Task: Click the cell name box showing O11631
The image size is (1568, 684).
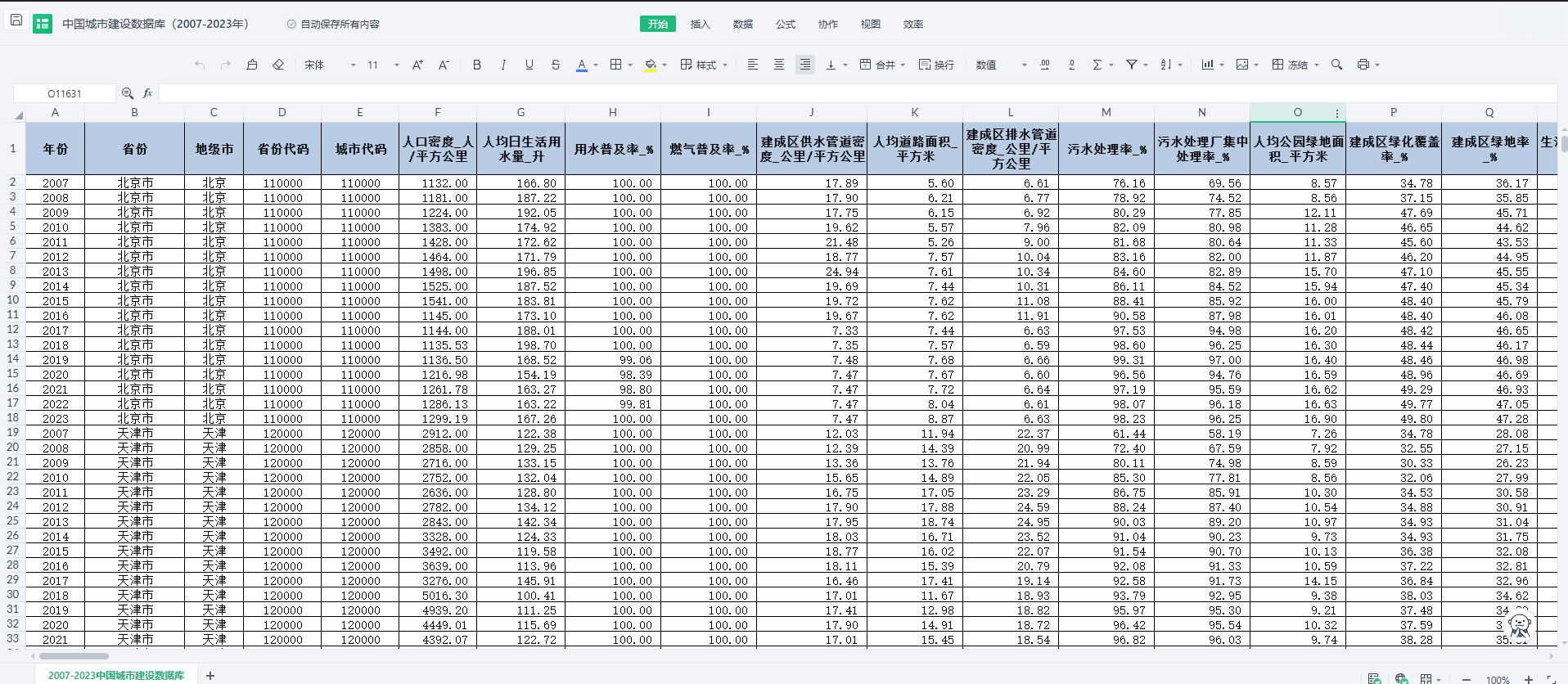Action: 65,93
